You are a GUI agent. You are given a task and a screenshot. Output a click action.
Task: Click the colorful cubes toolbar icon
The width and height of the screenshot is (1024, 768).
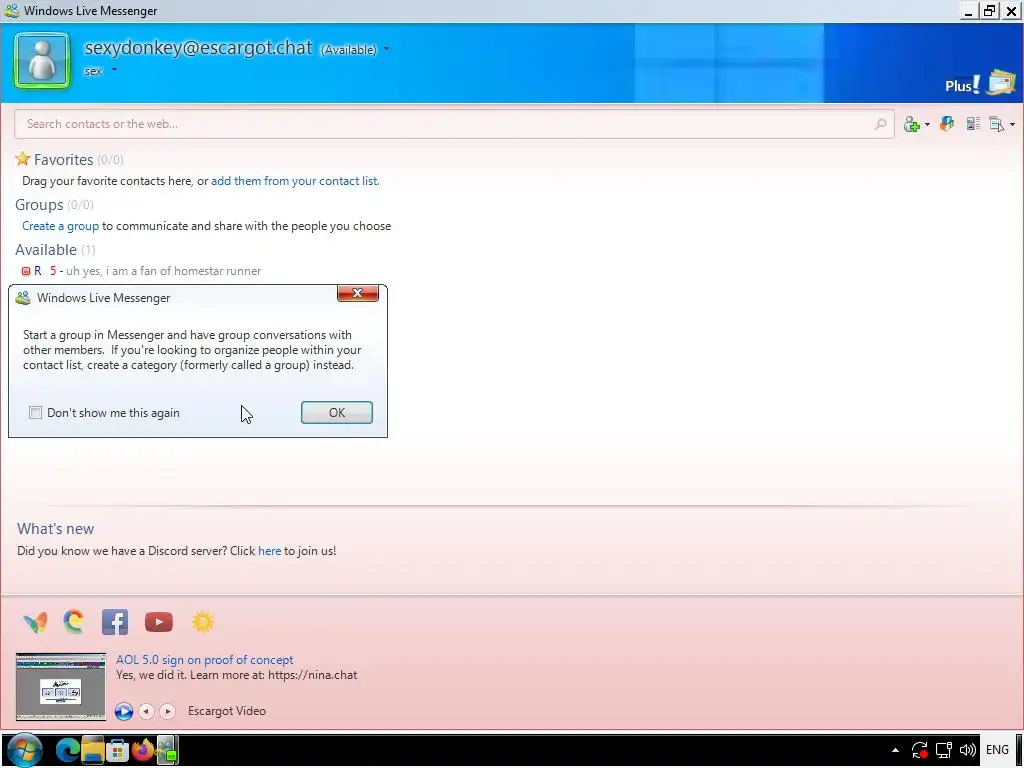pyautogui.click(x=947, y=123)
